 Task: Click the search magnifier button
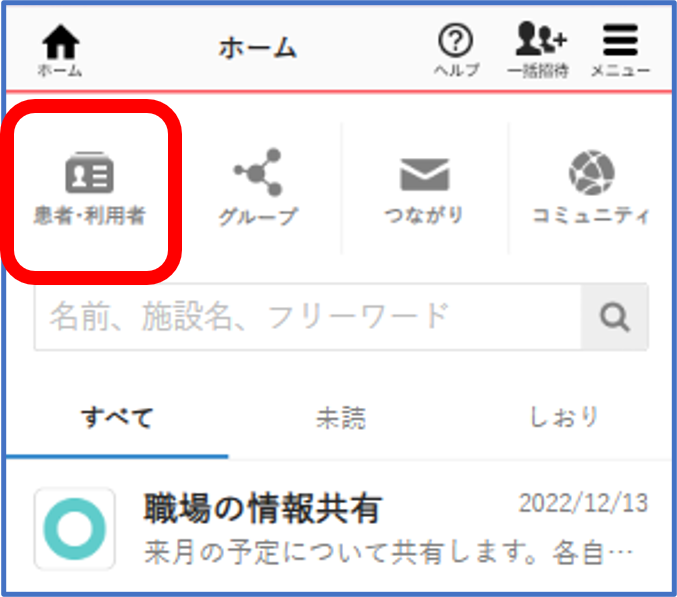click(614, 317)
